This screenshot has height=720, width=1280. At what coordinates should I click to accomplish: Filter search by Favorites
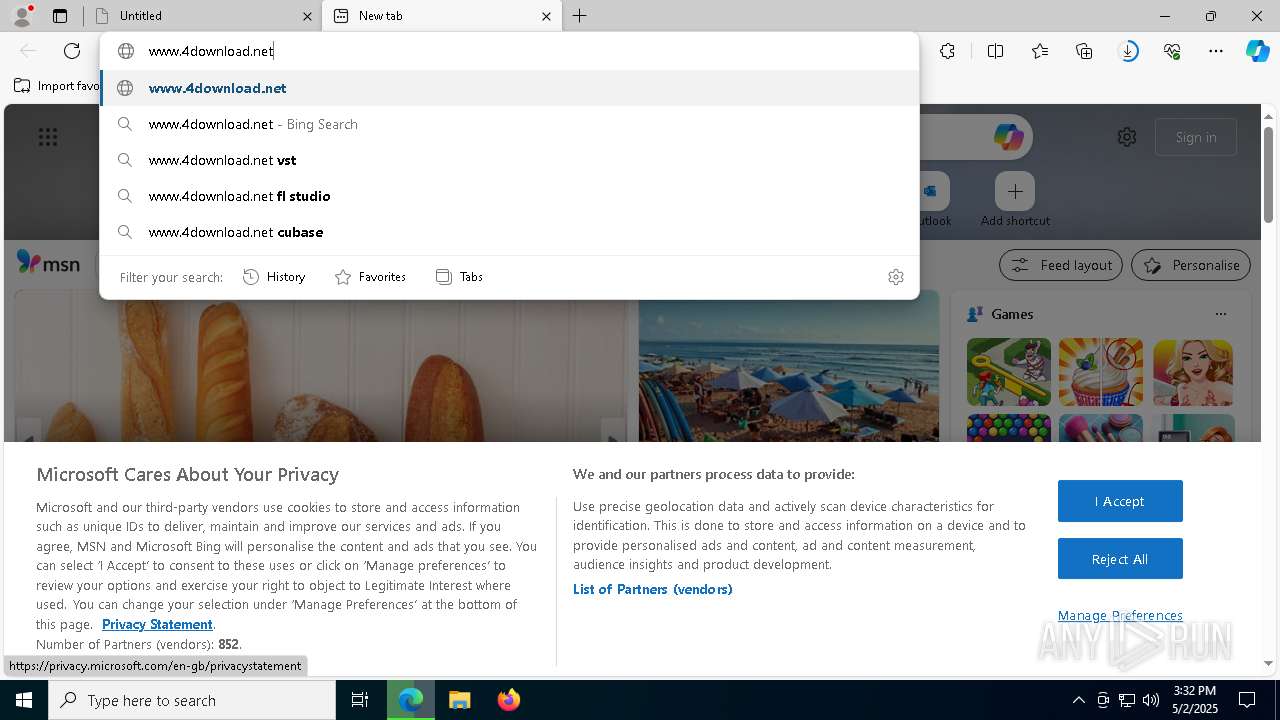[370, 277]
